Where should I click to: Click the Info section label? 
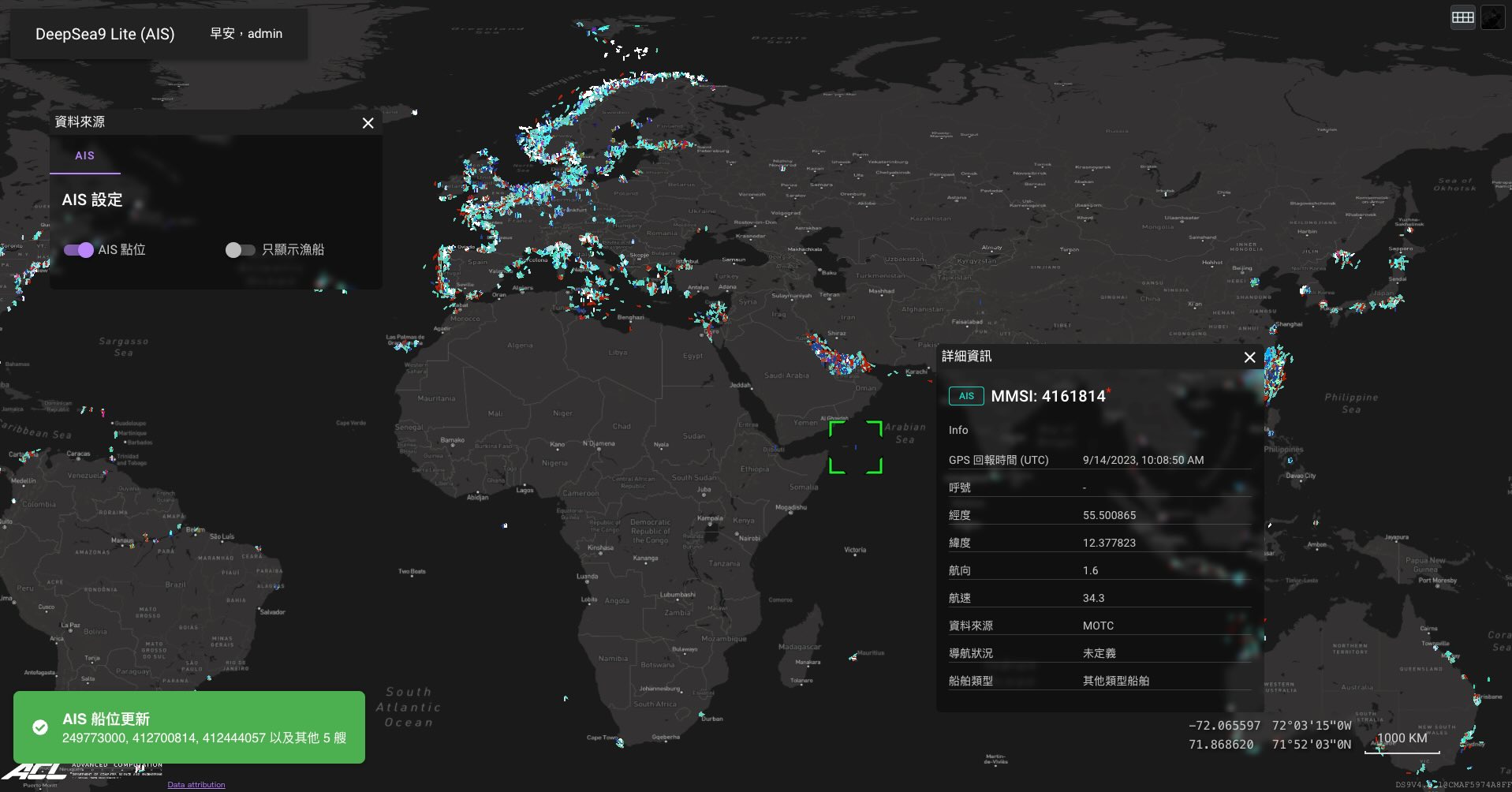tap(958, 430)
